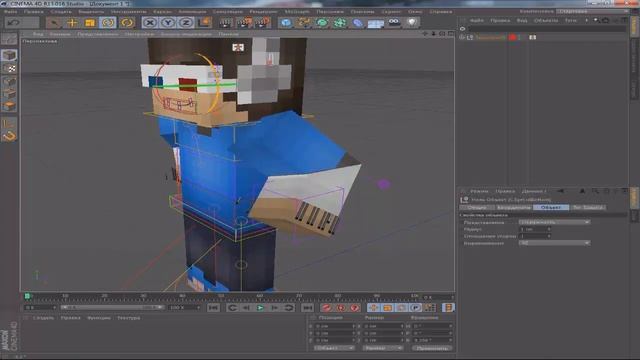640x360 pixels.
Task: Jump to end of animation
Action: click(307, 308)
